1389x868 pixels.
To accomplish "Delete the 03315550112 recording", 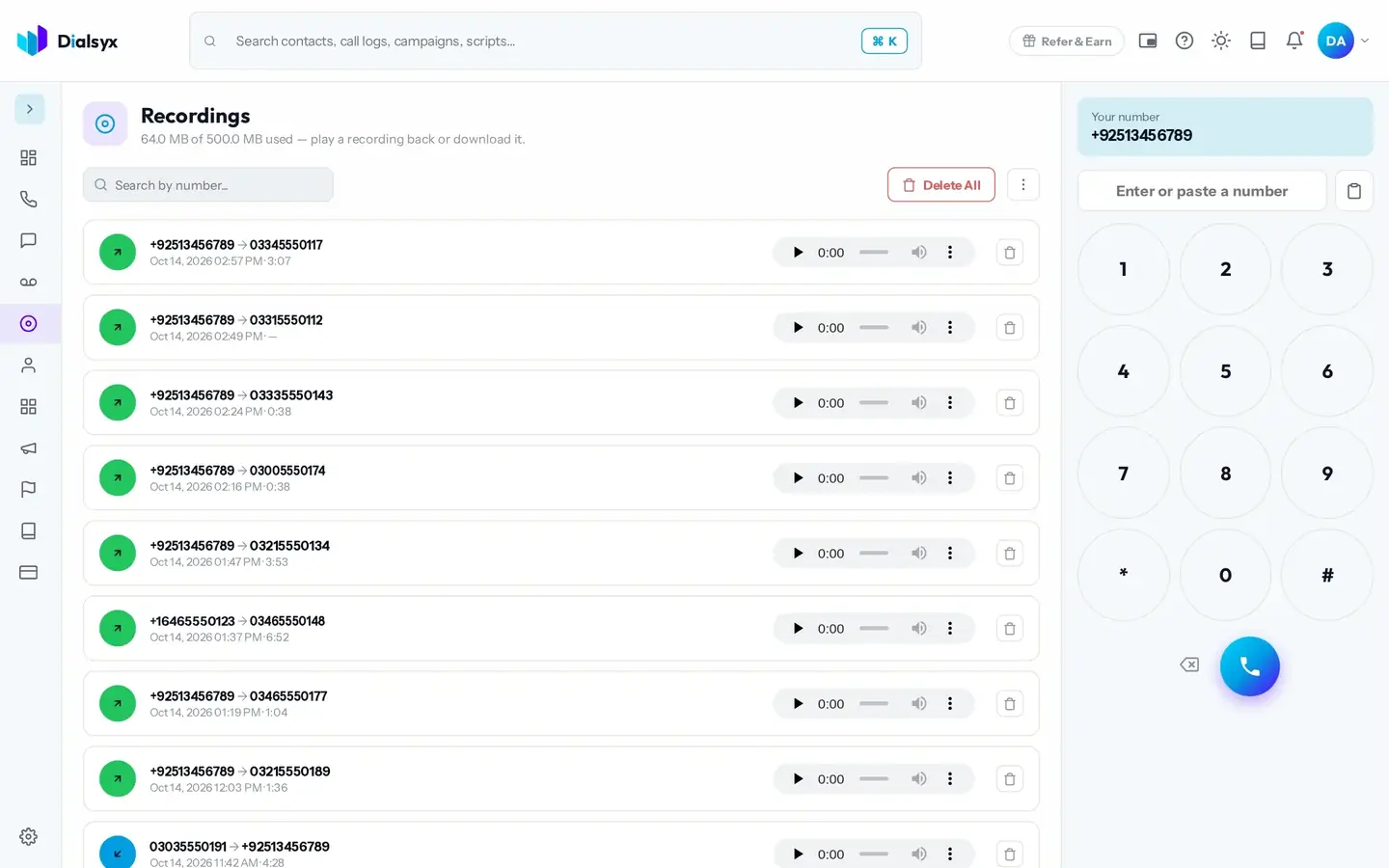I will tap(1010, 327).
